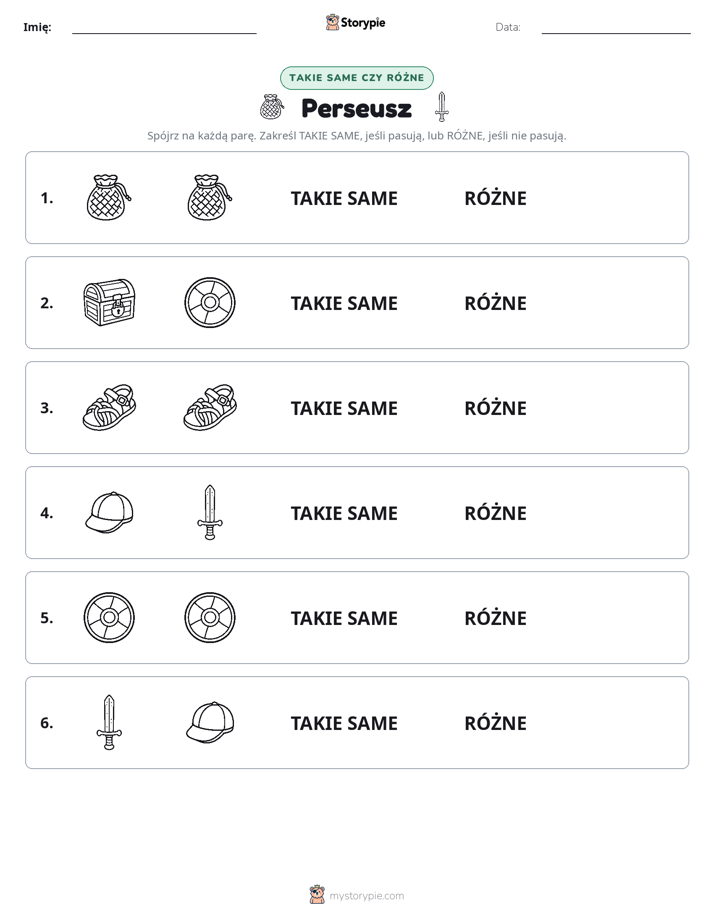Click the left sandal picture in row 3
Viewport: 714px width, 924px height.
click(x=110, y=407)
